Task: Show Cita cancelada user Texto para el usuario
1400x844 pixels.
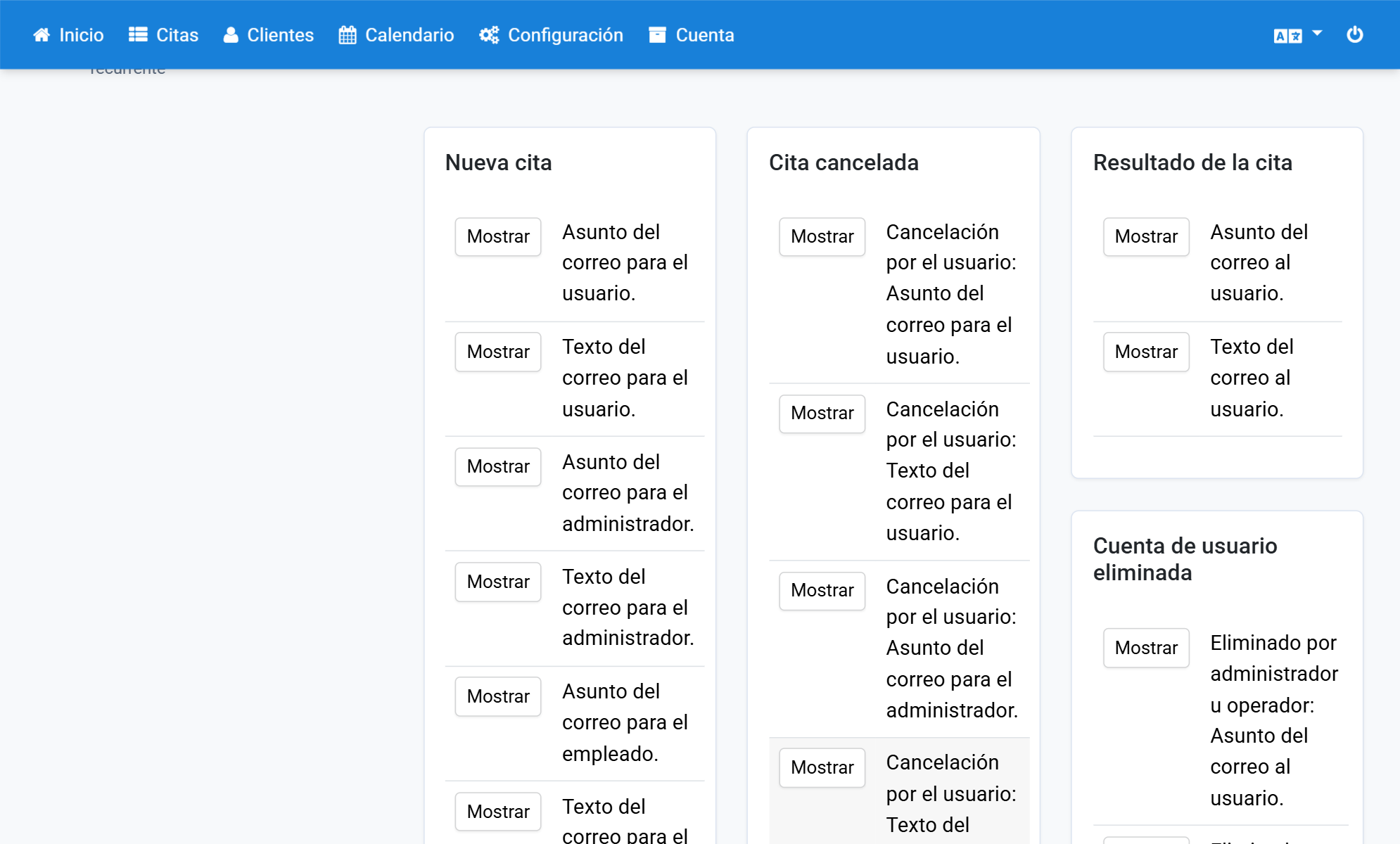Action: coord(822,414)
